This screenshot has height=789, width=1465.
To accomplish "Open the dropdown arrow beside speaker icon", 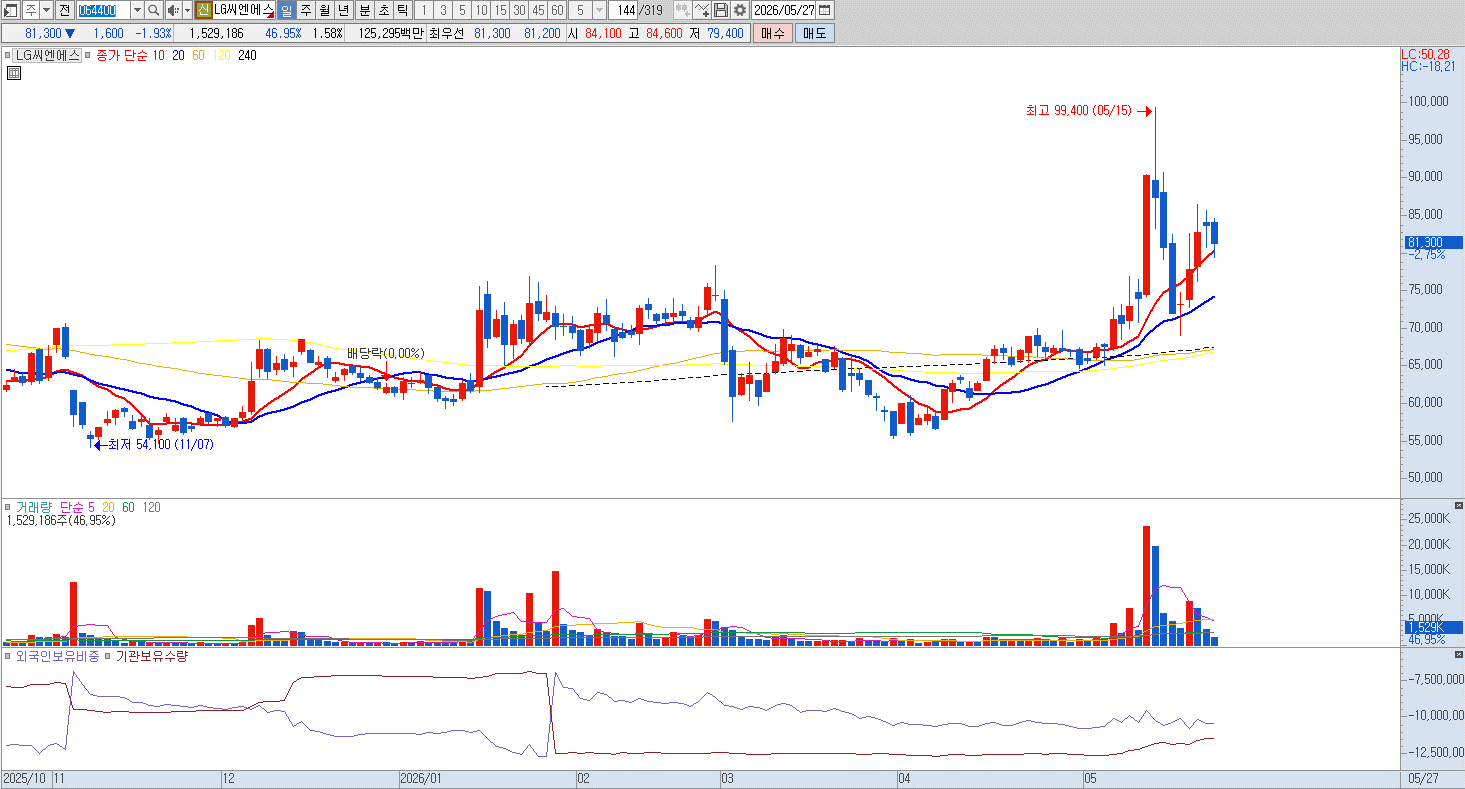I will pyautogui.click(x=187, y=10).
